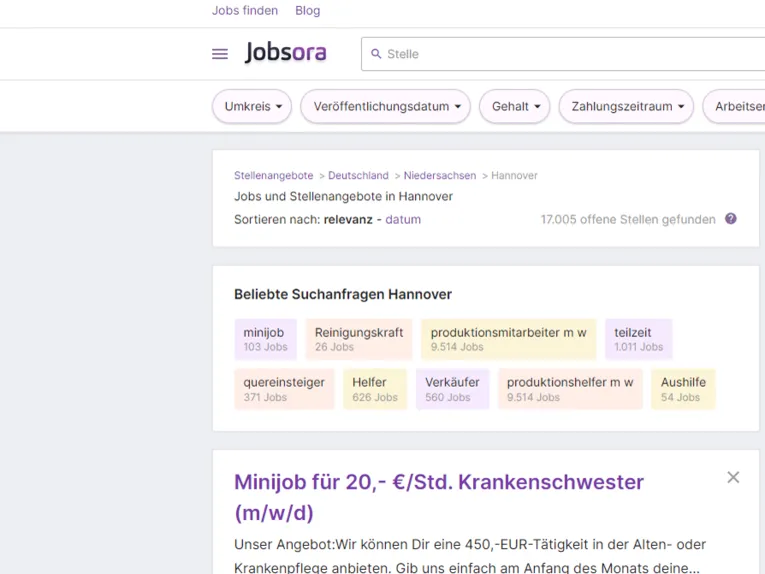Follow the Niedersachsen breadcrumb link
The image size is (765, 574).
click(x=440, y=176)
